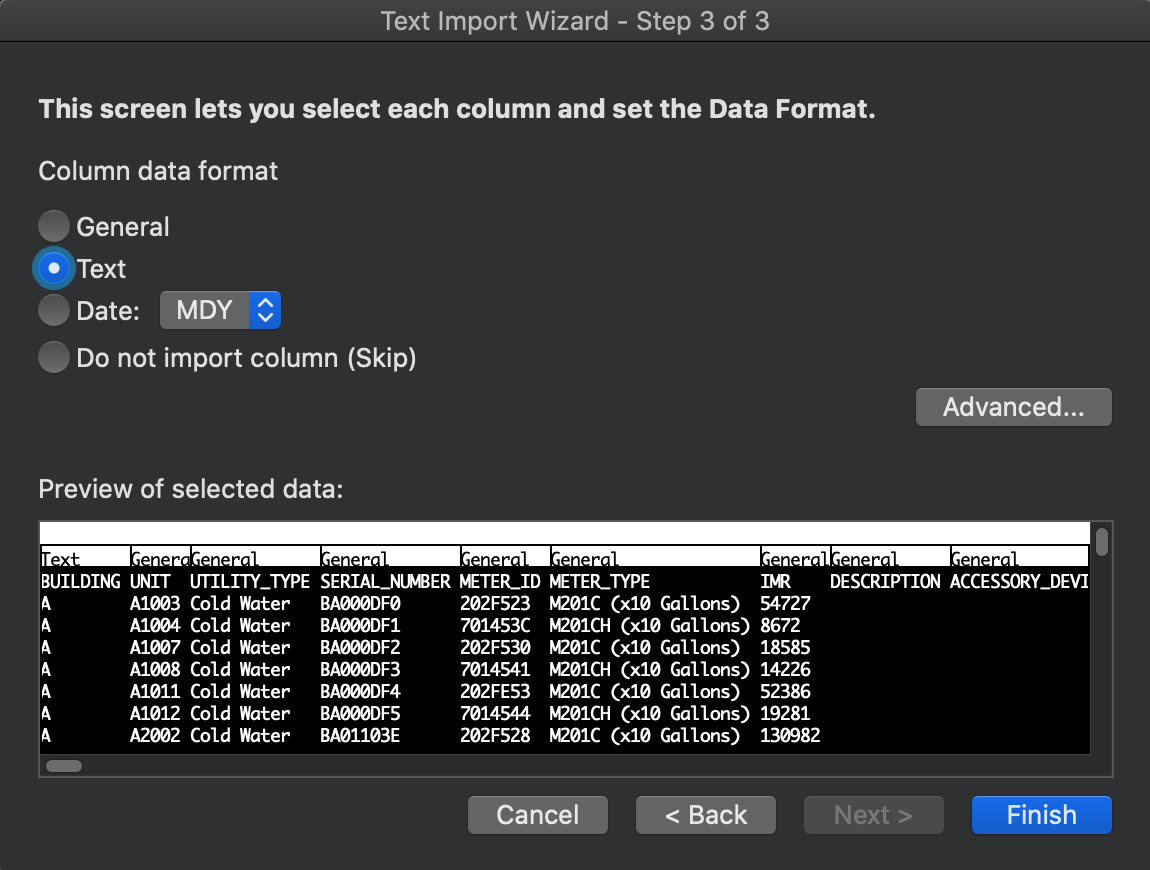Viewport: 1150px width, 870px height.
Task: Click cell A1003 in the preview
Action: pyautogui.click(x=155, y=604)
